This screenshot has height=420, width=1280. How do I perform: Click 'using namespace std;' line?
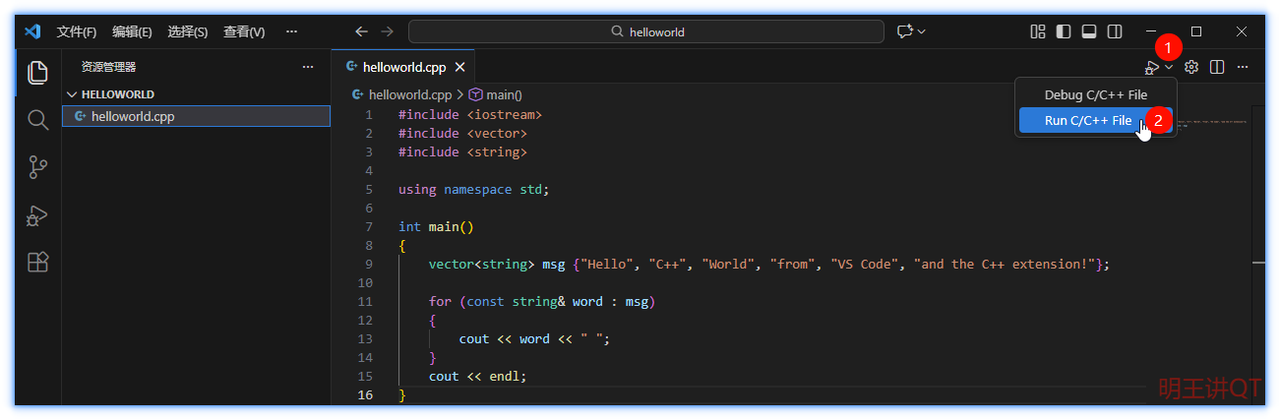point(474,189)
